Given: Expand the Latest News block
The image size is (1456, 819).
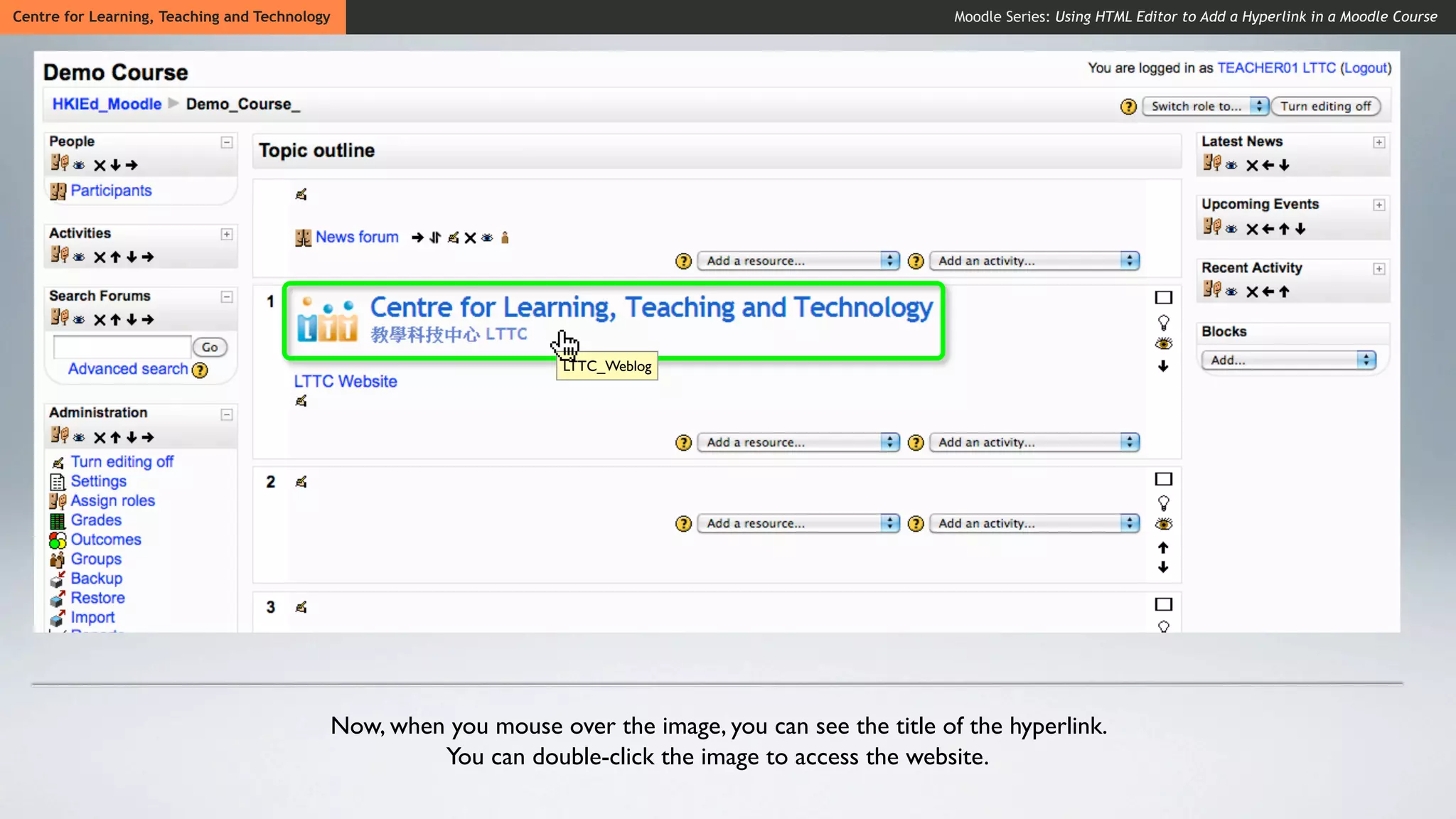Looking at the screenshot, I should click(x=1379, y=142).
